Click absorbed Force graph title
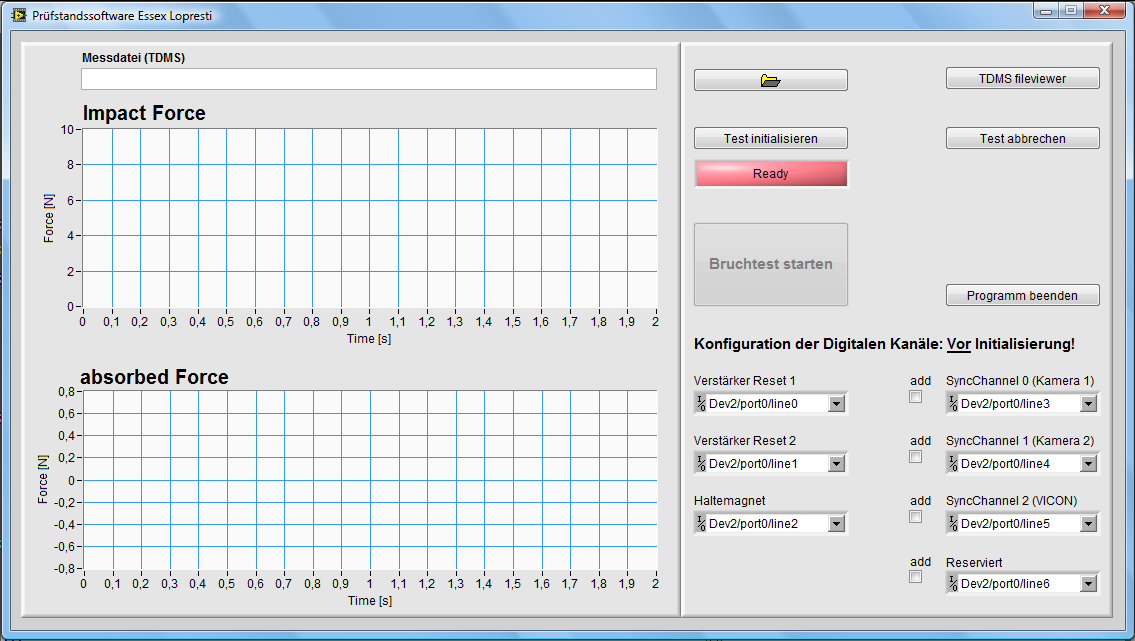 (x=154, y=377)
